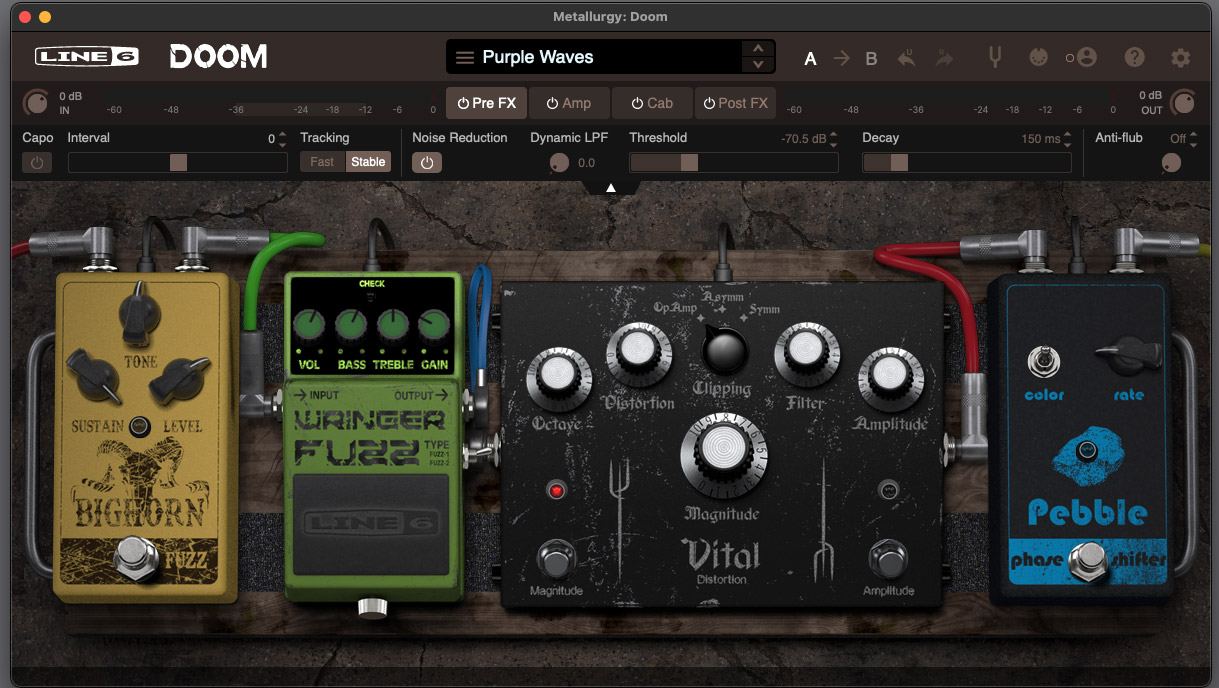Switch to snapshot A

[810, 59]
